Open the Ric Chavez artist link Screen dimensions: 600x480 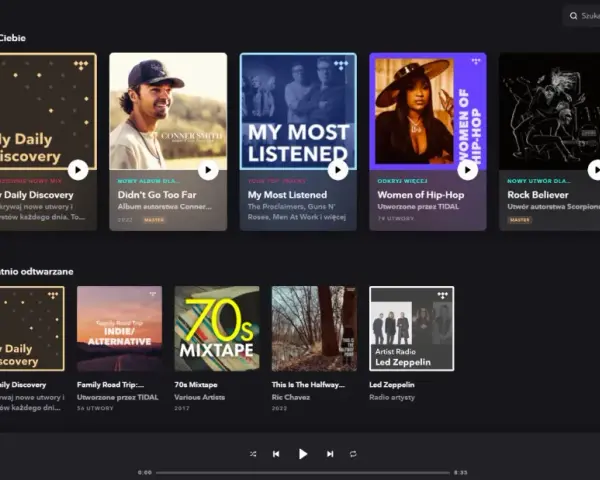tap(290, 397)
